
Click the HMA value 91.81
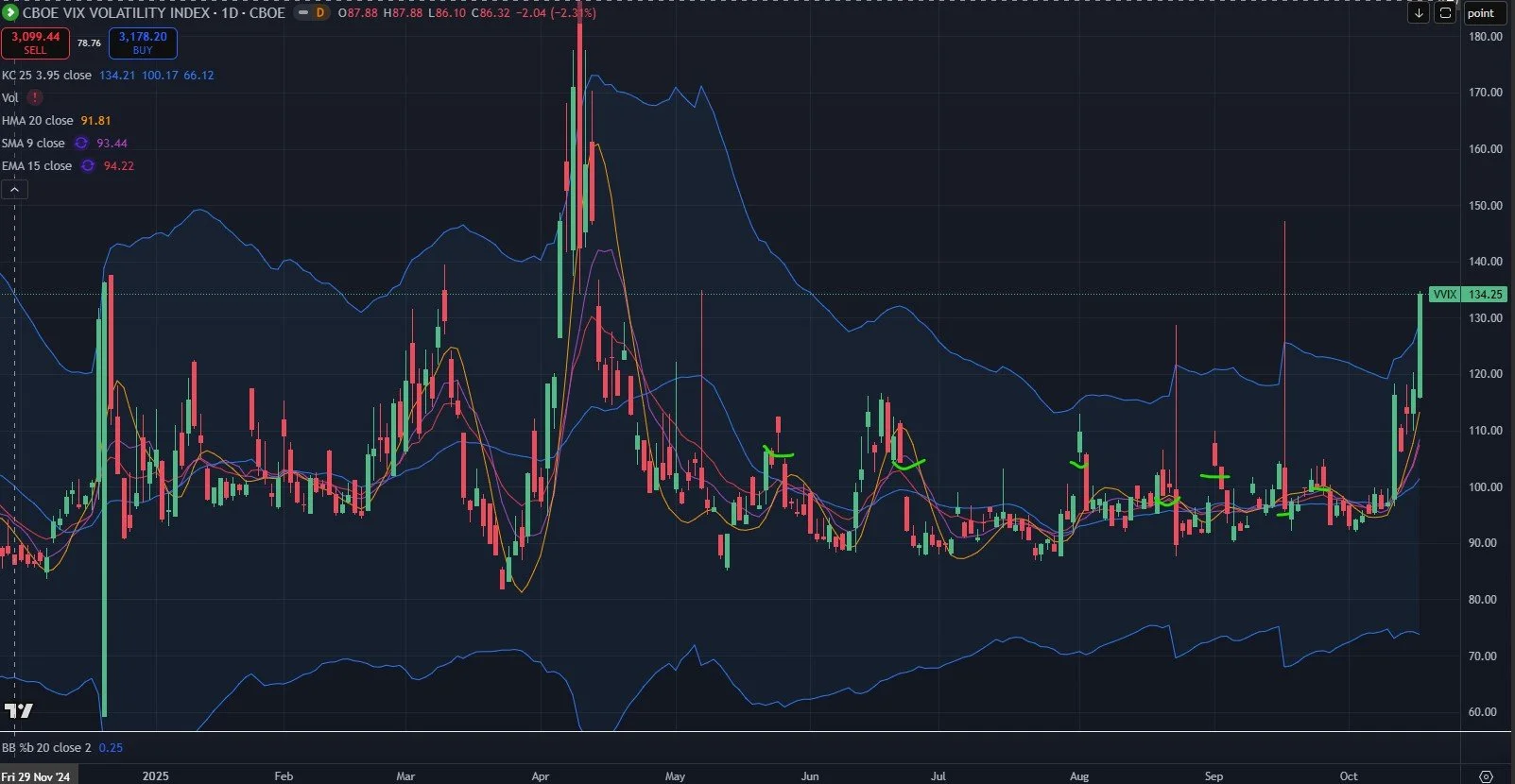click(95, 120)
